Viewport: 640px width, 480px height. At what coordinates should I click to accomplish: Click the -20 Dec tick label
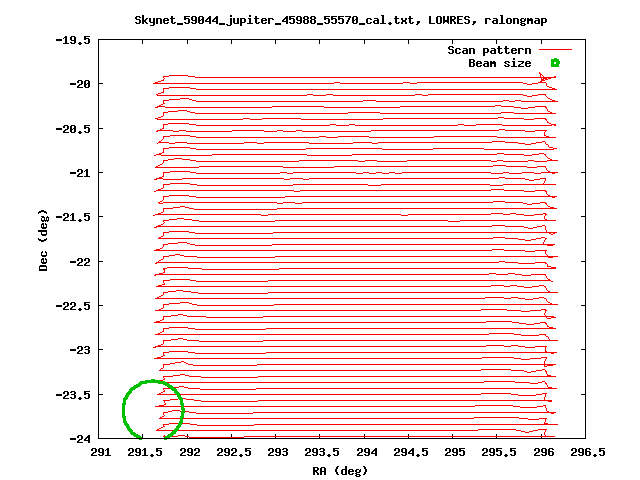pos(80,84)
